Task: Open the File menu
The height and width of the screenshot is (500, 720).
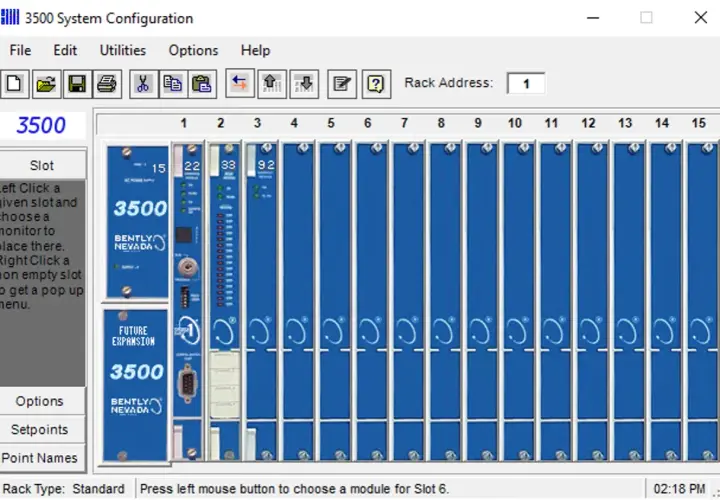Action: [x=20, y=50]
